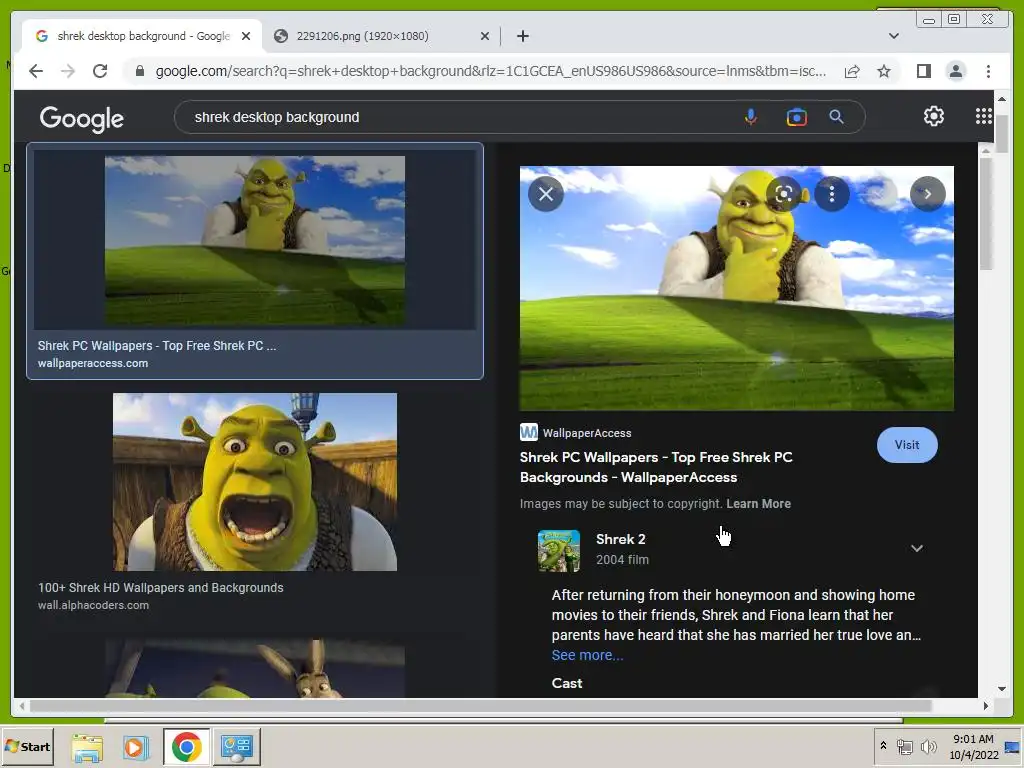The width and height of the screenshot is (1024, 768).
Task: Click the WallpaperAccess source name
Action: [587, 433]
